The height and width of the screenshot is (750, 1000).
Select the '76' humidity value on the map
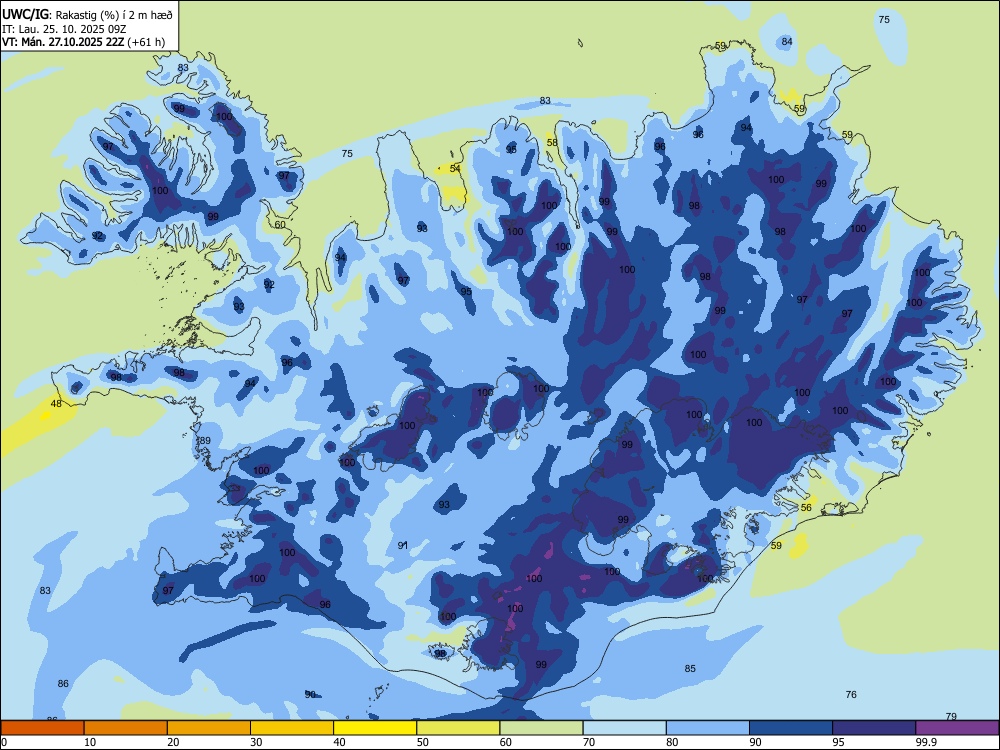click(x=851, y=694)
